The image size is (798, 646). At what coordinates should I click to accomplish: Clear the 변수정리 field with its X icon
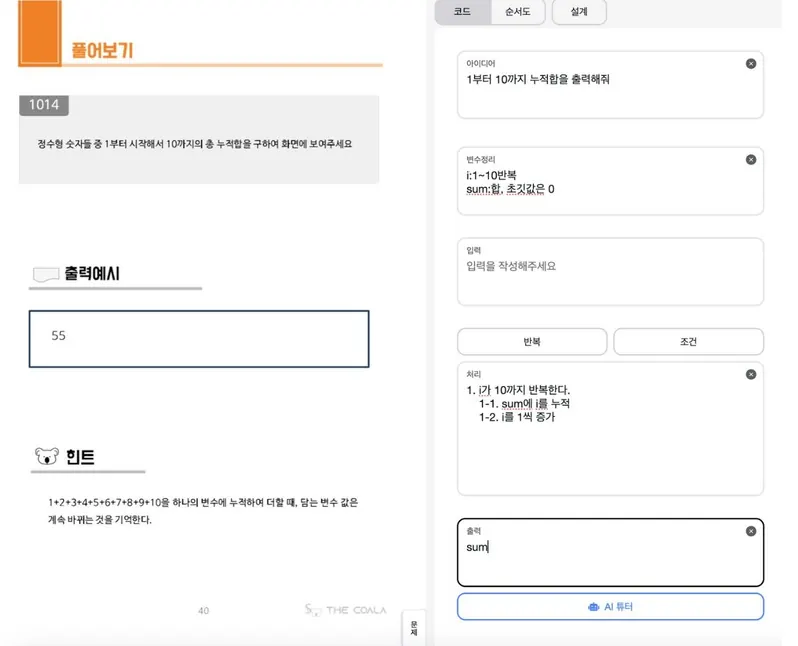click(x=751, y=160)
